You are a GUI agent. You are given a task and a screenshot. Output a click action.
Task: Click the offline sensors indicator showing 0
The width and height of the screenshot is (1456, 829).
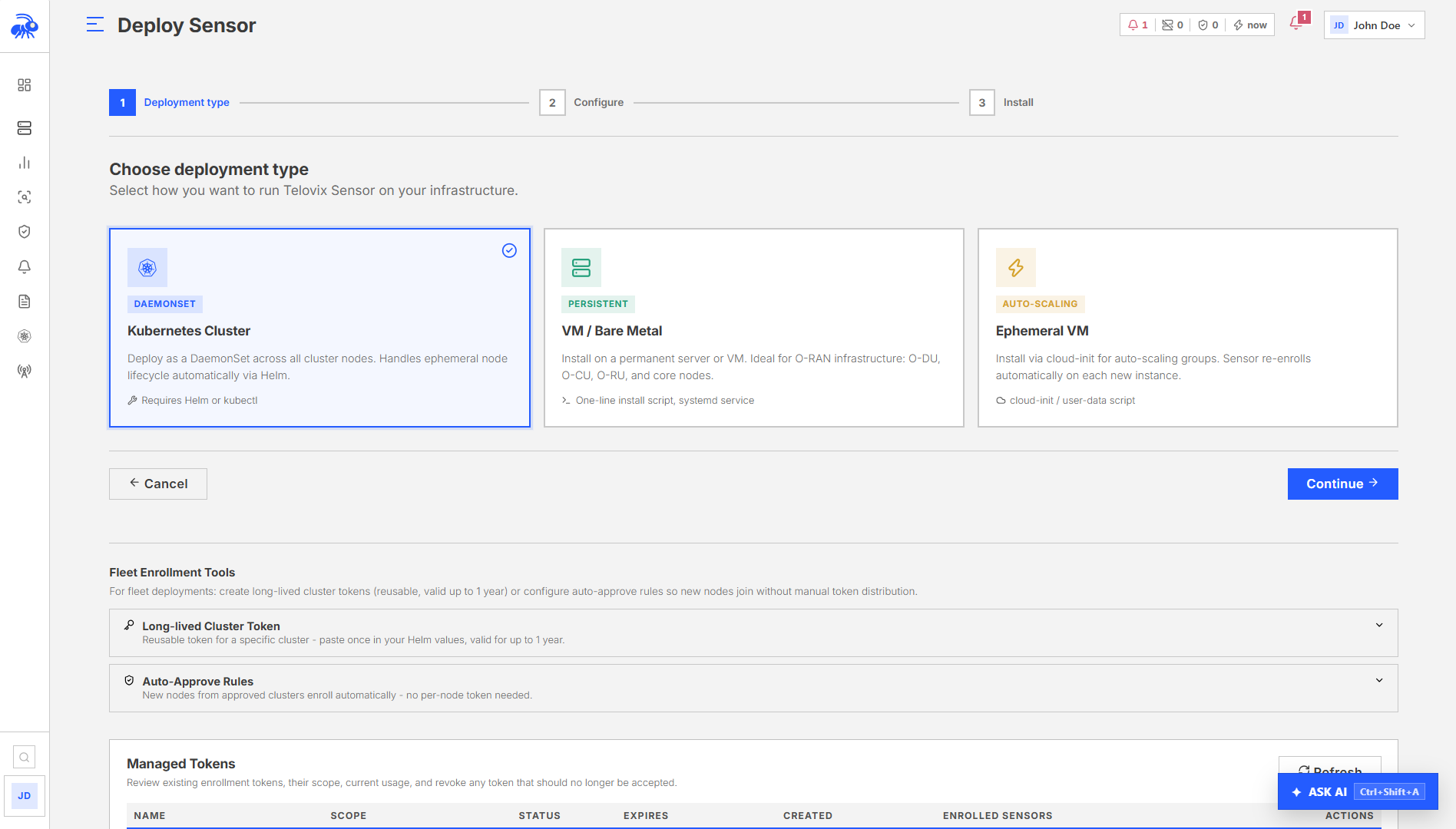click(x=1173, y=25)
